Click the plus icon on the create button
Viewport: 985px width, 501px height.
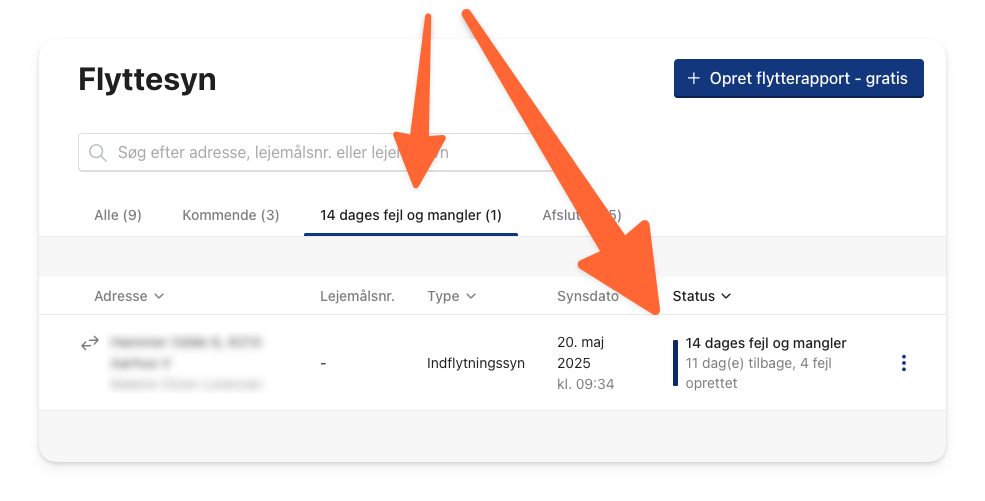pos(694,78)
